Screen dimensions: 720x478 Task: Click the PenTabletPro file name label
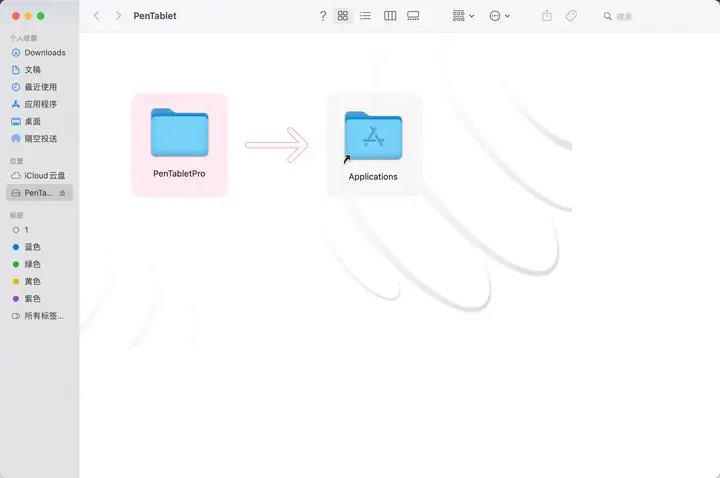pos(179,174)
